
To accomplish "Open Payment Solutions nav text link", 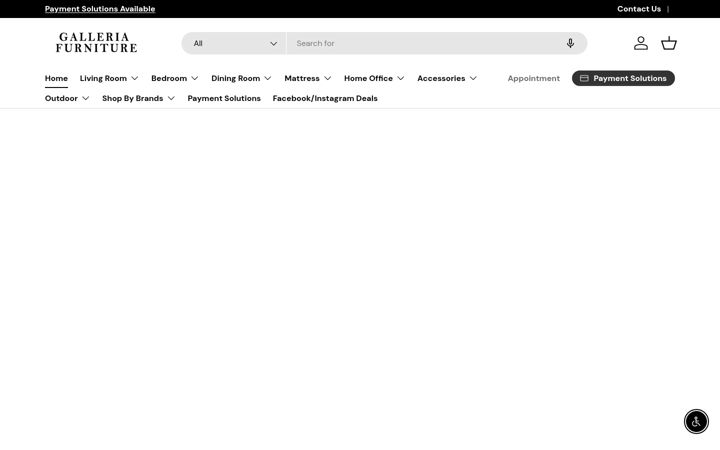I will 224,98.
